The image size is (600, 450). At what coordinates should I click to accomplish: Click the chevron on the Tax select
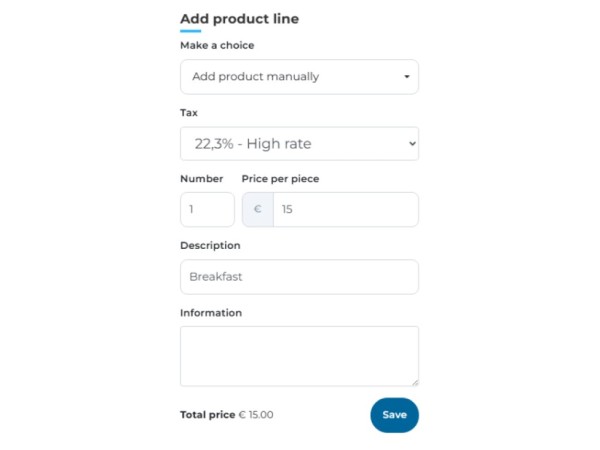(410, 144)
